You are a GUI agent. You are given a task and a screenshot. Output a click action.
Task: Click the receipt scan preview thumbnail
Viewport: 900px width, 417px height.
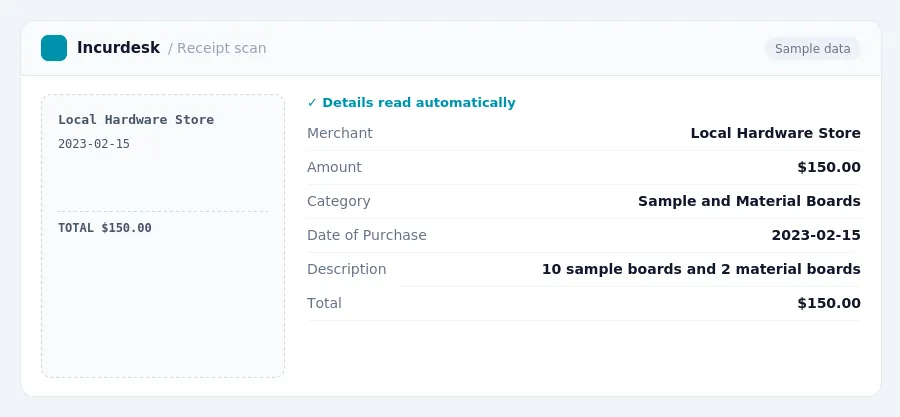pyautogui.click(x=163, y=236)
